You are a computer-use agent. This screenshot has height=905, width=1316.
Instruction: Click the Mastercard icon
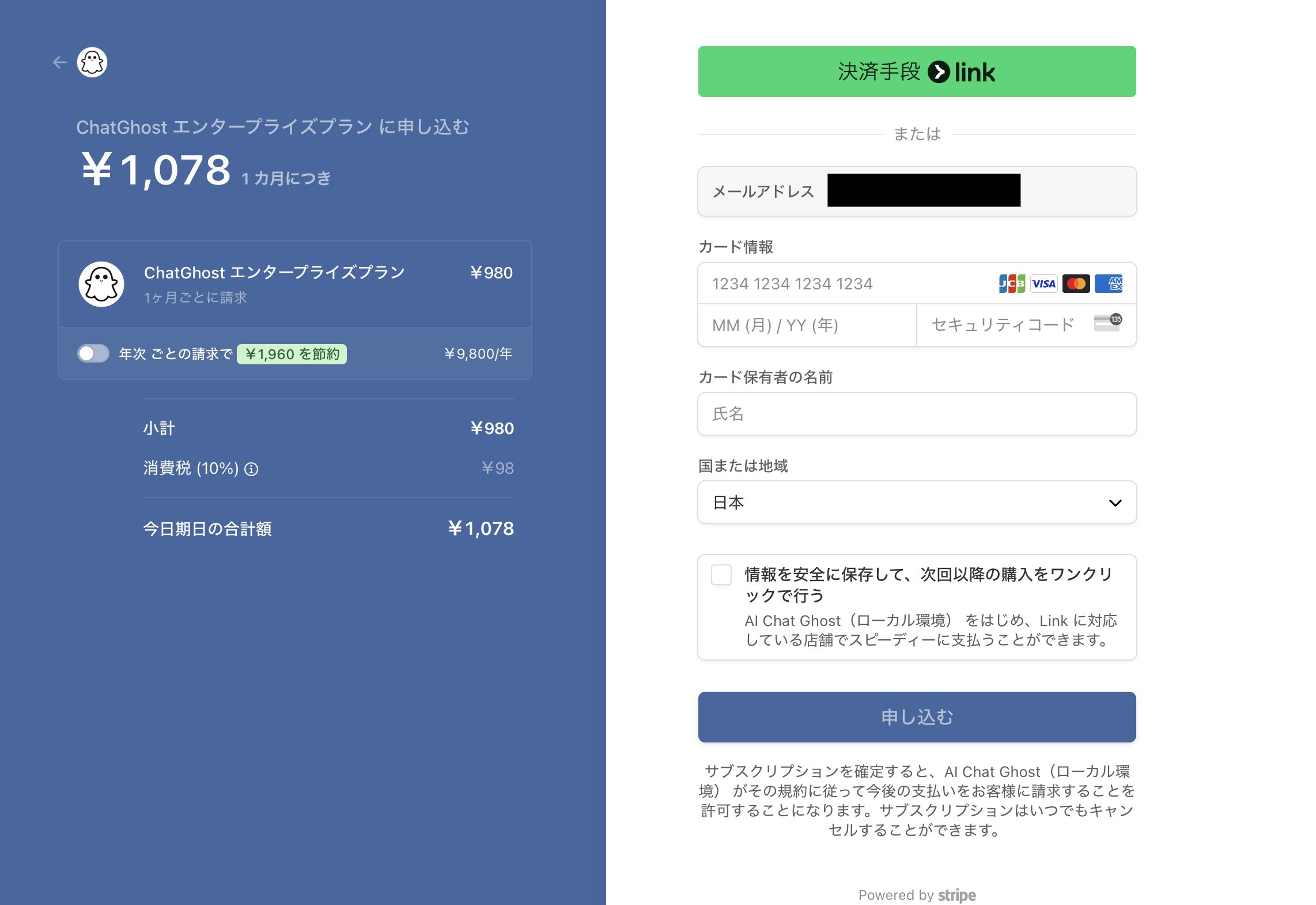(x=1076, y=284)
